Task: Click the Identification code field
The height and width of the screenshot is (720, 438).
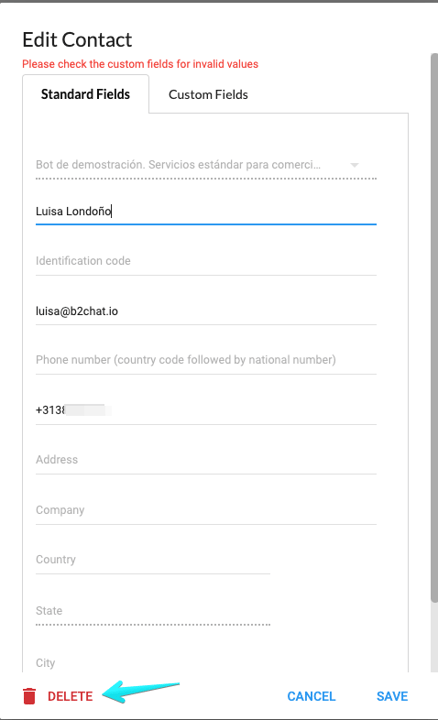Action: pos(206,261)
